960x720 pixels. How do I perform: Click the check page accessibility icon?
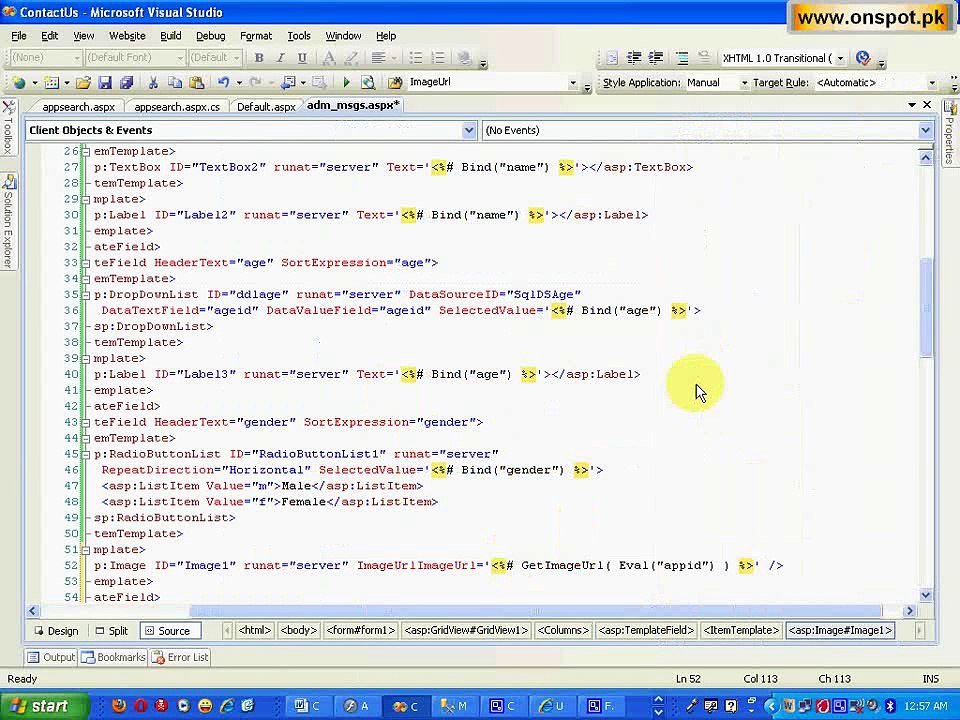pyautogui.click(x=863, y=58)
